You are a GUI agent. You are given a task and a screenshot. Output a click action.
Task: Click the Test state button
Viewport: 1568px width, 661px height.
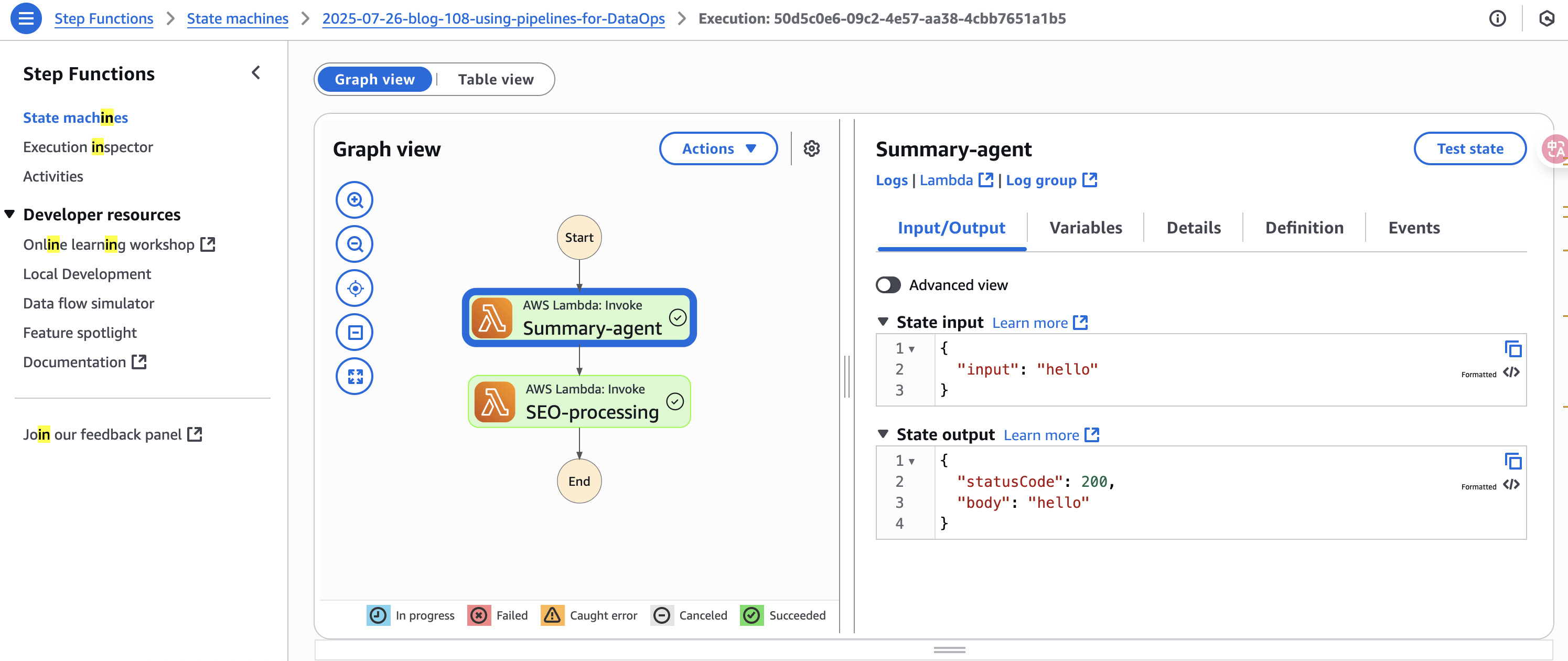(x=1469, y=148)
